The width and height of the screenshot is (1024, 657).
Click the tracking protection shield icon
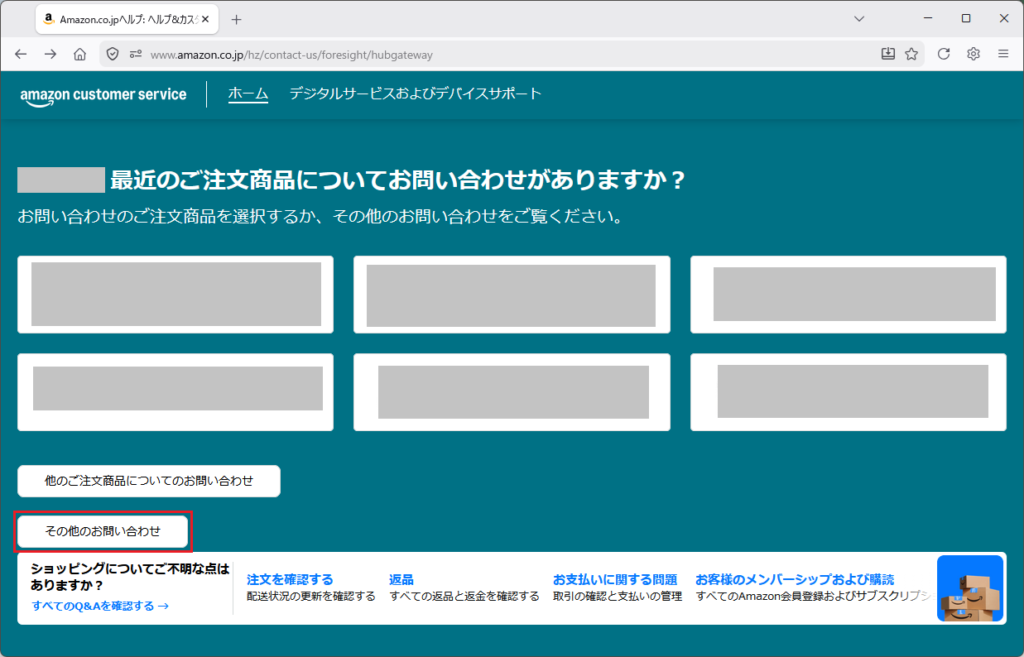click(112, 54)
